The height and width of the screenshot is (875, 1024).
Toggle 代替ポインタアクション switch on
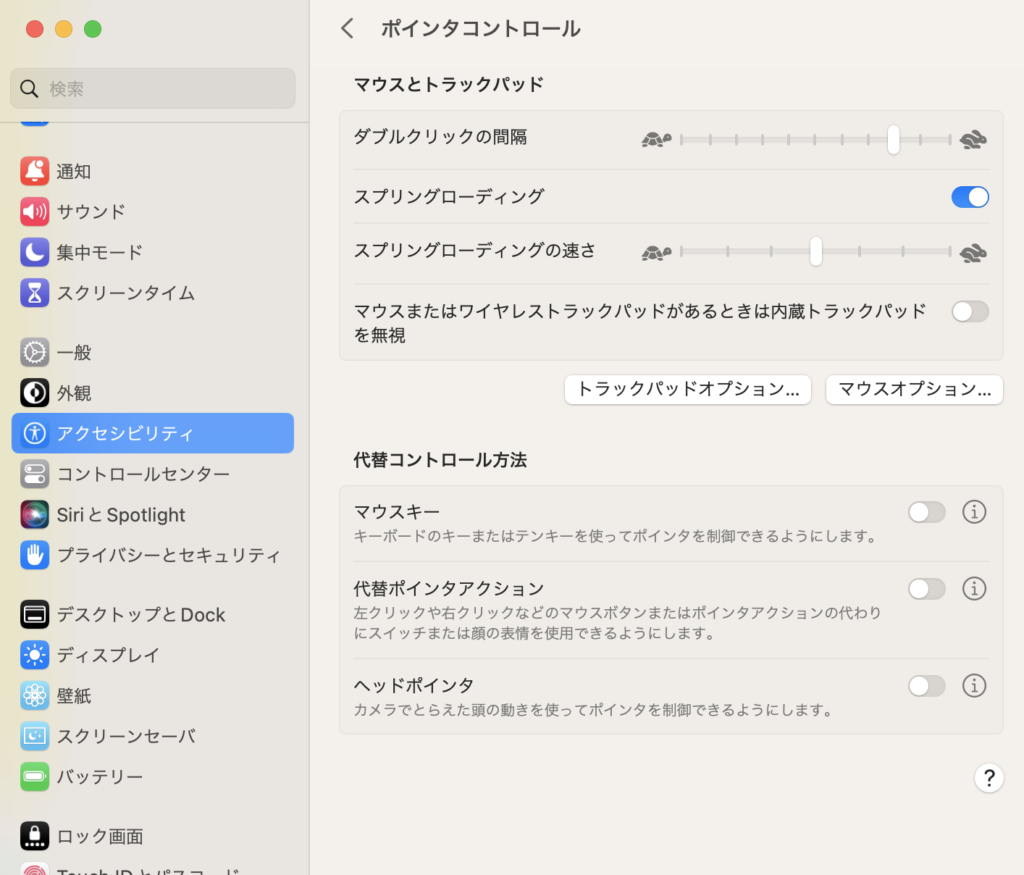926,589
